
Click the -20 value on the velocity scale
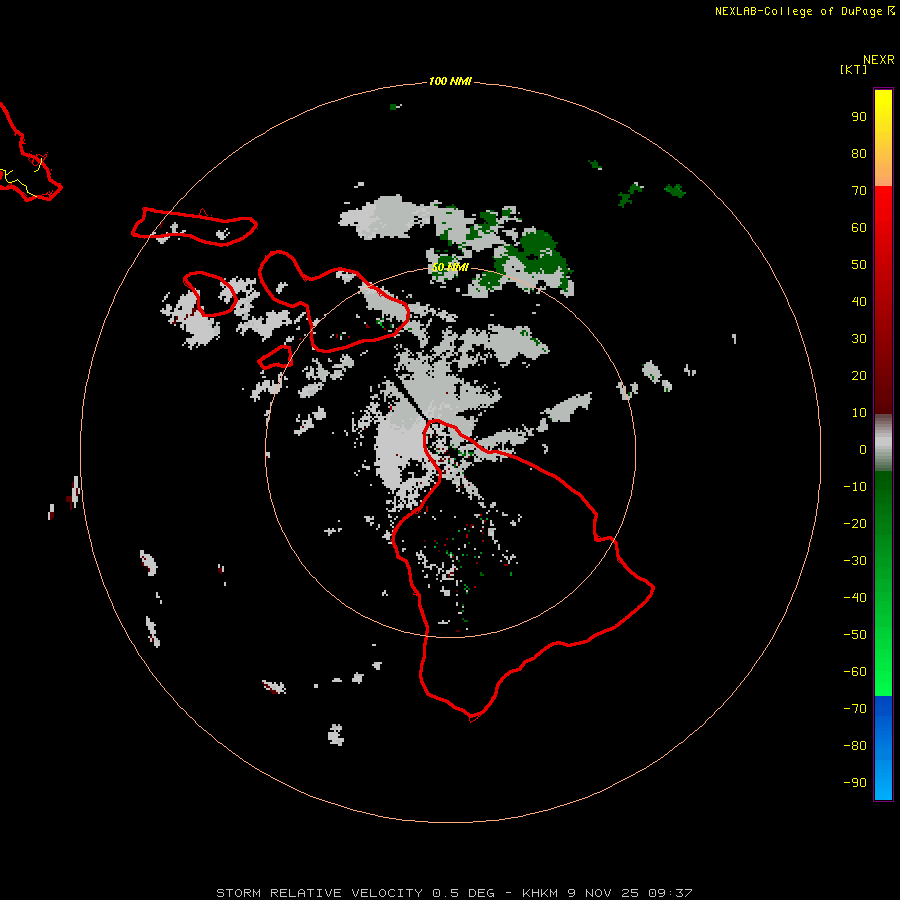pyautogui.click(x=855, y=523)
